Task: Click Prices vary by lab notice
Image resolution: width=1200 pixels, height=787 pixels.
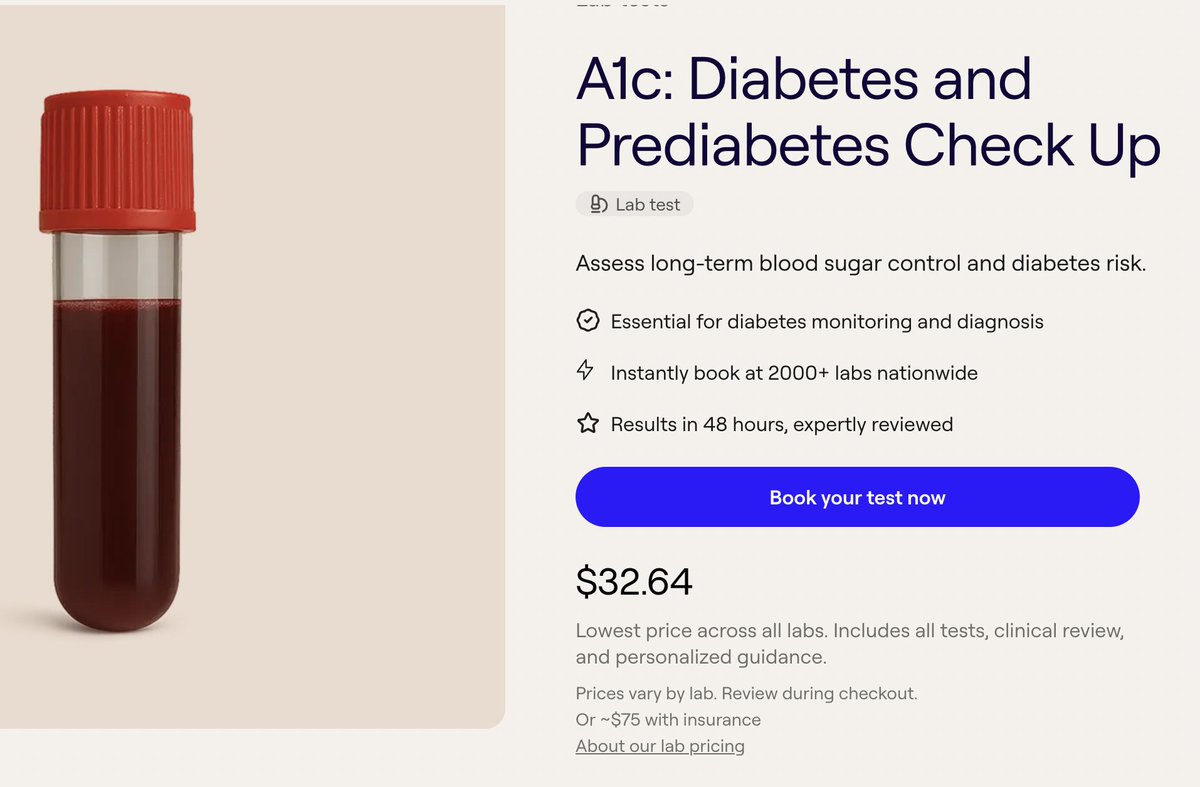Action: point(746,693)
